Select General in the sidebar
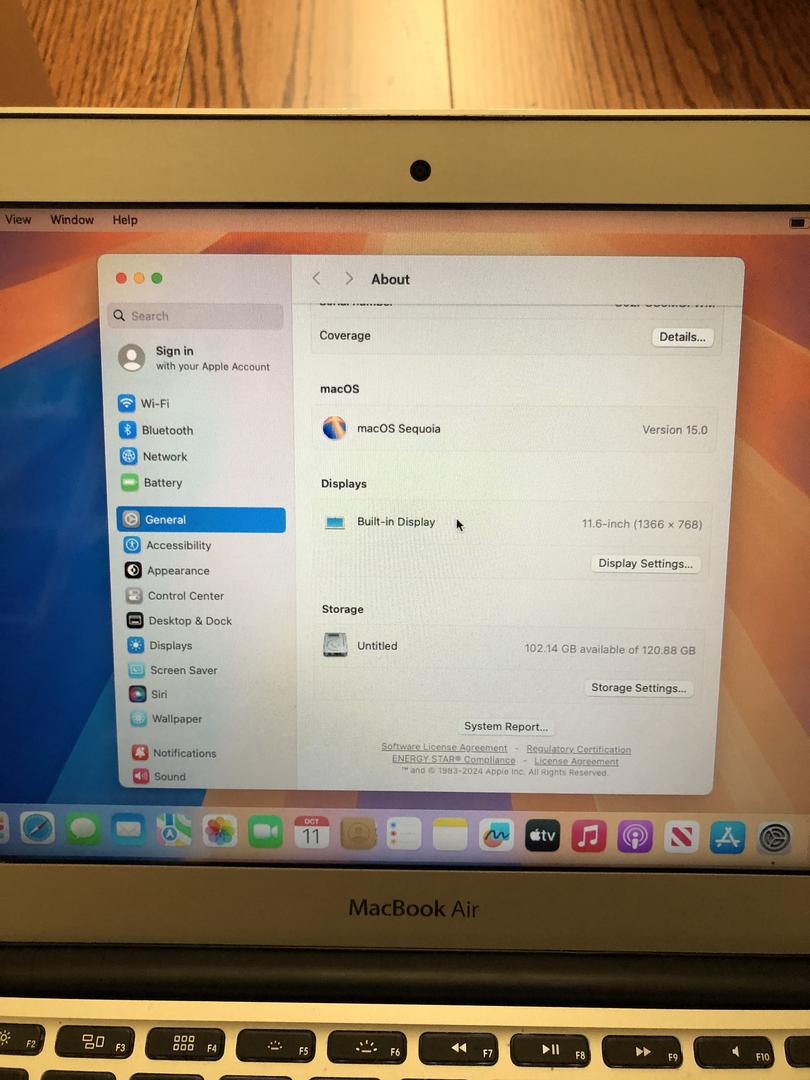The height and width of the screenshot is (1080, 810). (x=200, y=519)
